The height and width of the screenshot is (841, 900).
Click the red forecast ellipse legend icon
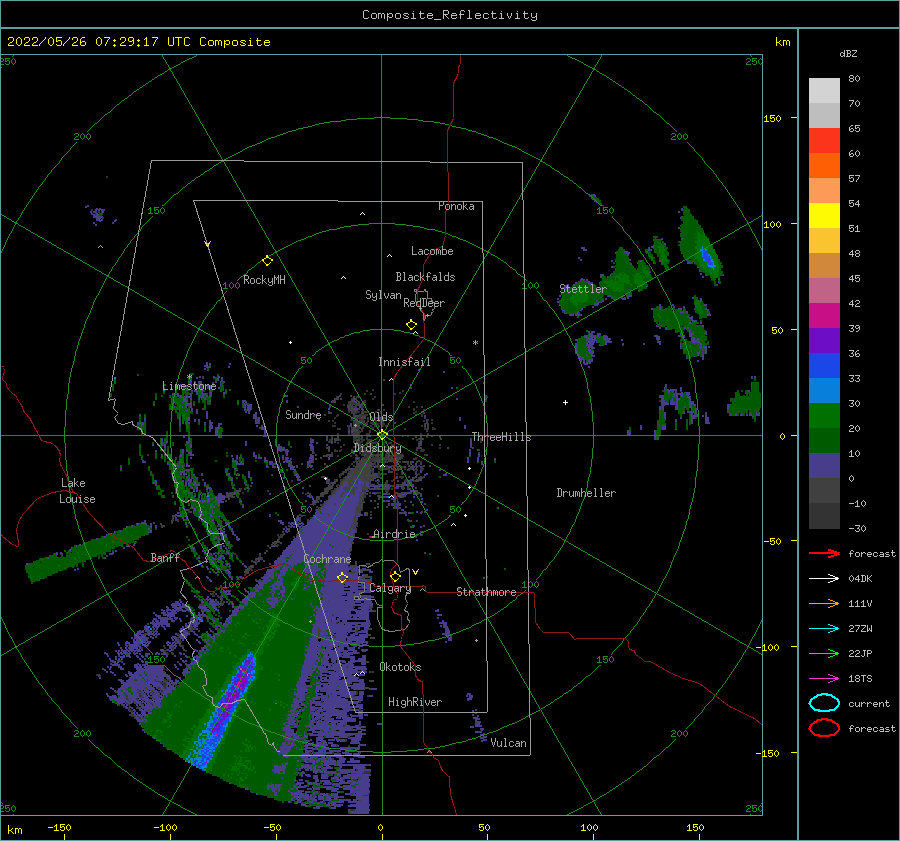[824, 728]
